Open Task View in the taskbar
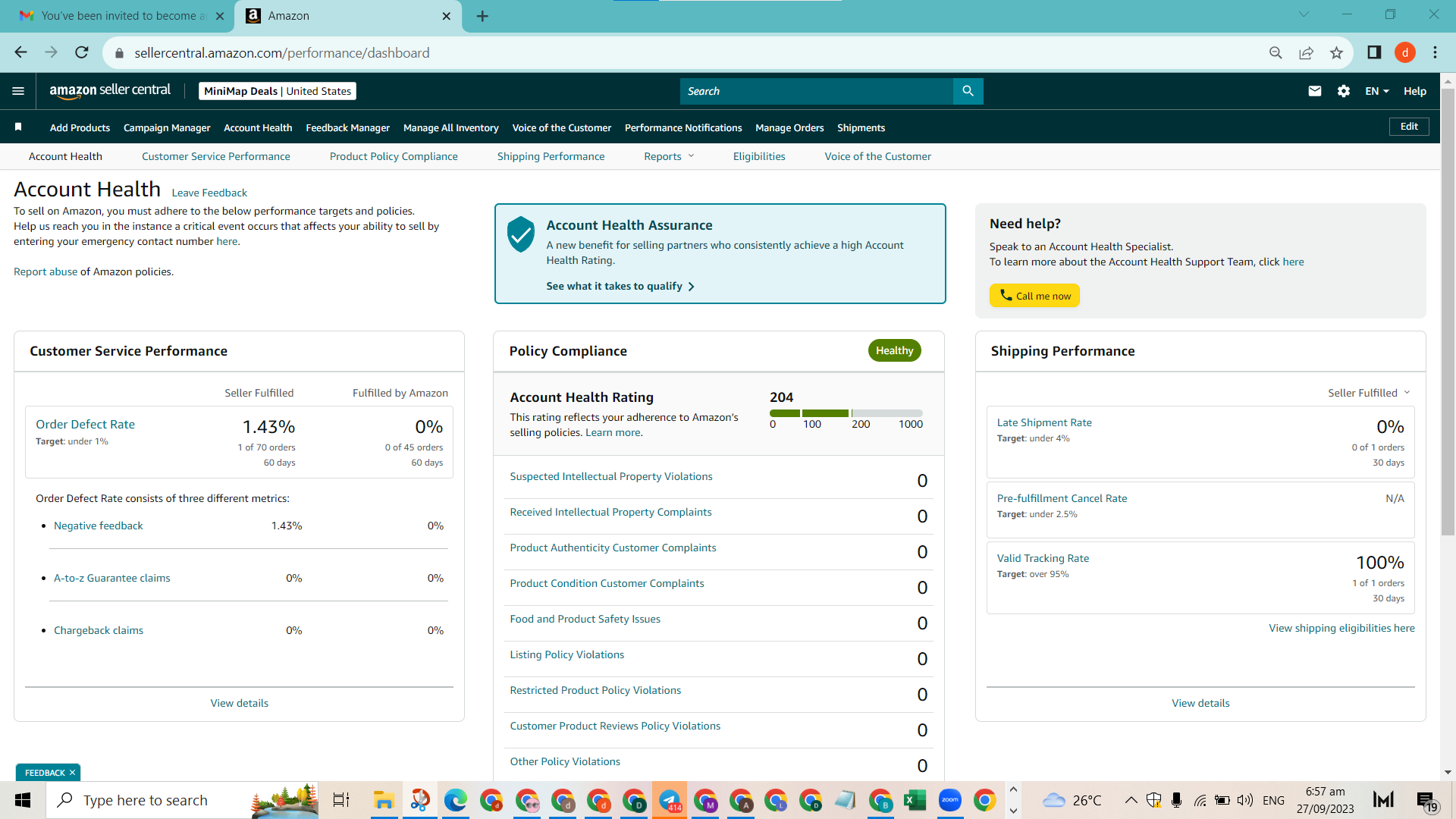The width and height of the screenshot is (1456, 819). [x=341, y=800]
